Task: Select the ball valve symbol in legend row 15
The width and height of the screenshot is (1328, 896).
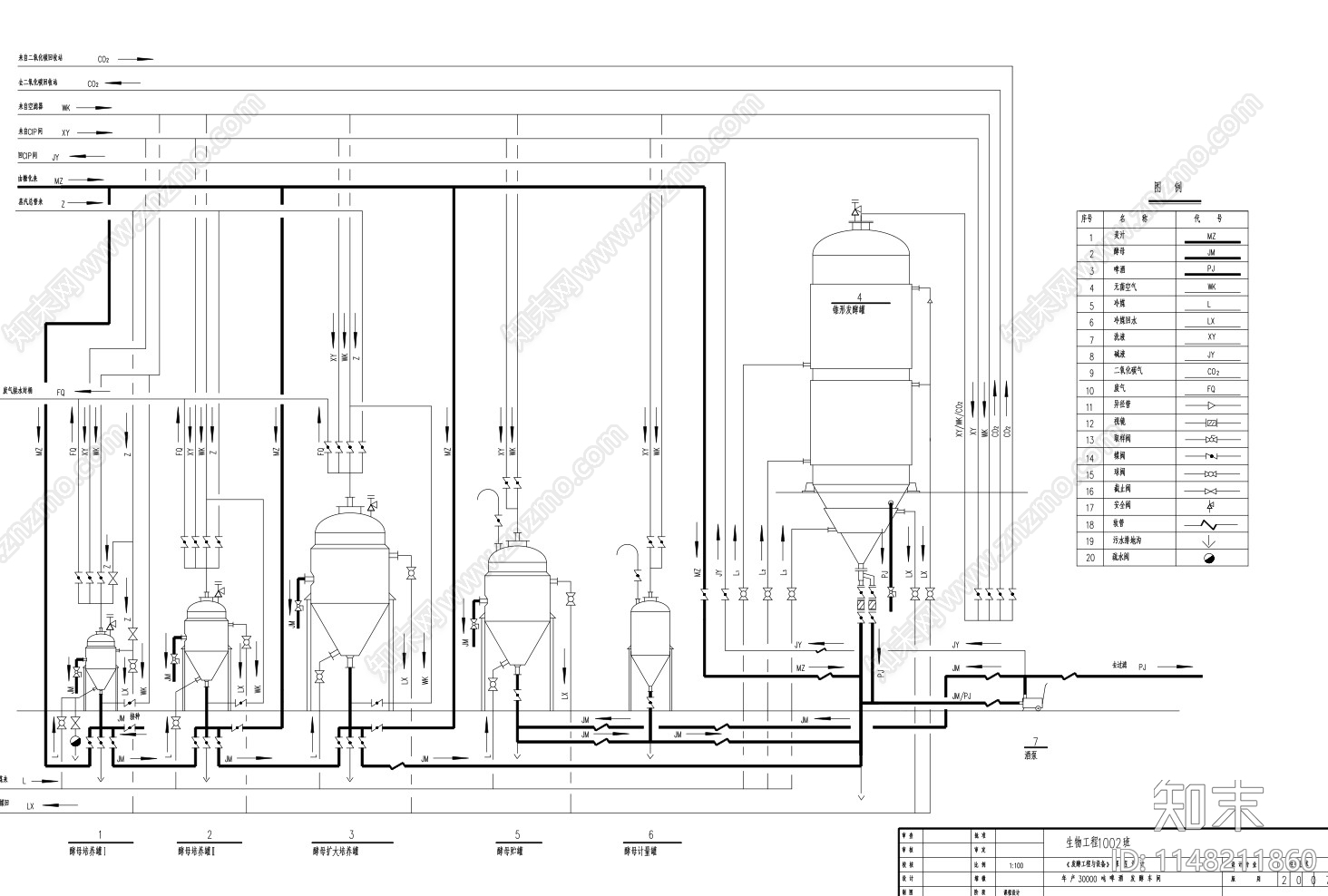Action: tap(1211, 473)
